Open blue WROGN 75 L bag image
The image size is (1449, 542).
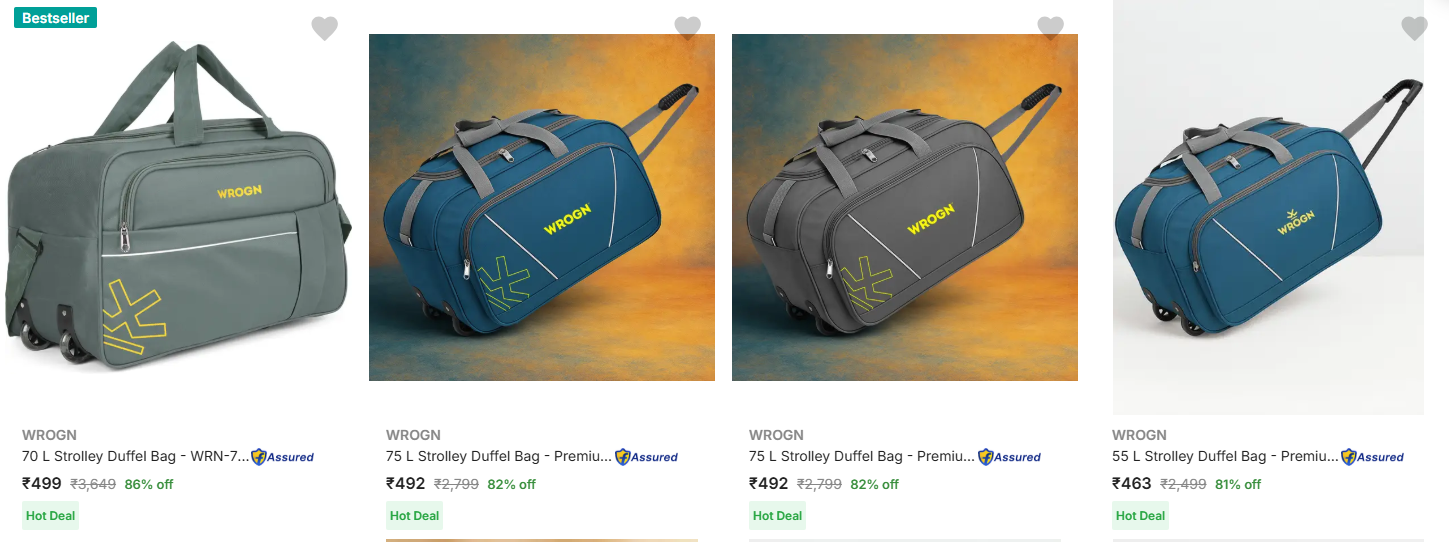tap(542, 207)
